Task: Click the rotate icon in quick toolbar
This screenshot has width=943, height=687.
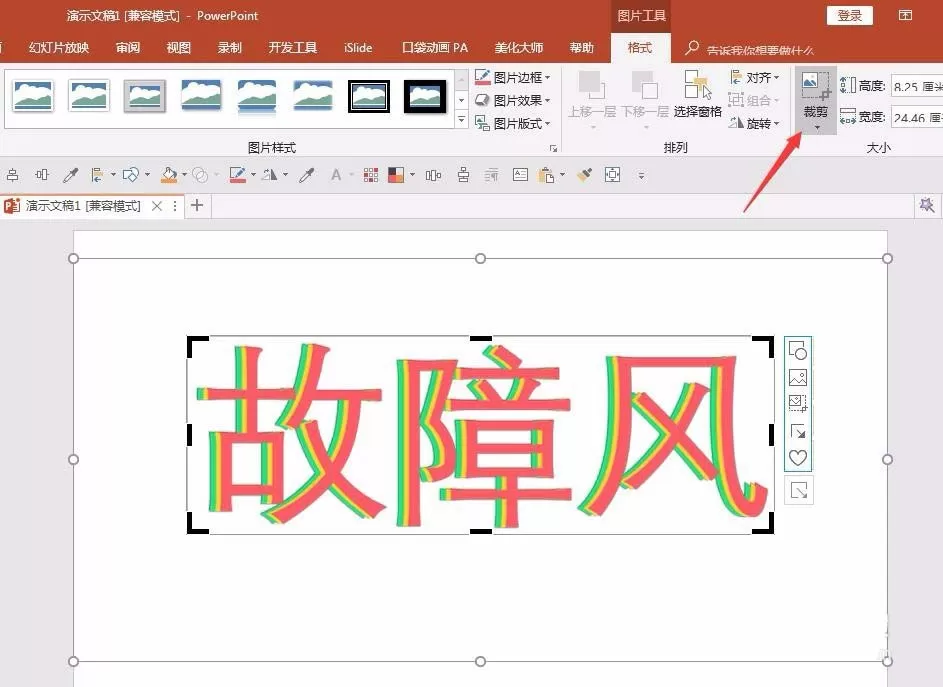Action: click(x=270, y=175)
